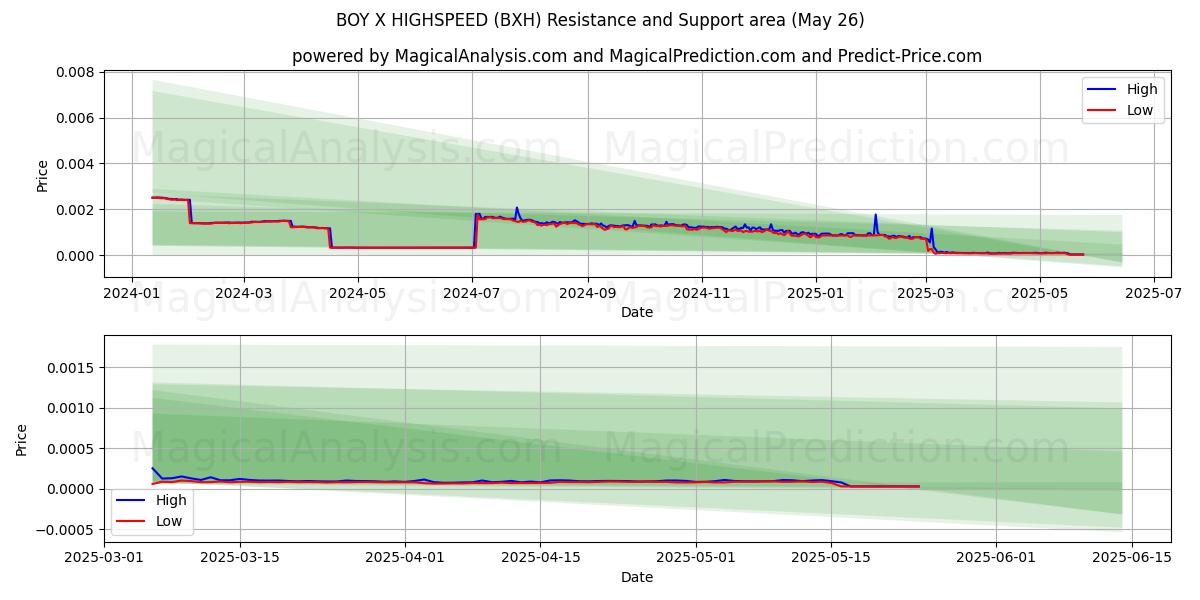Viewport: 1200px width, 600px height.
Task: Click the 0.008 tick on top chart
Action: pos(75,73)
